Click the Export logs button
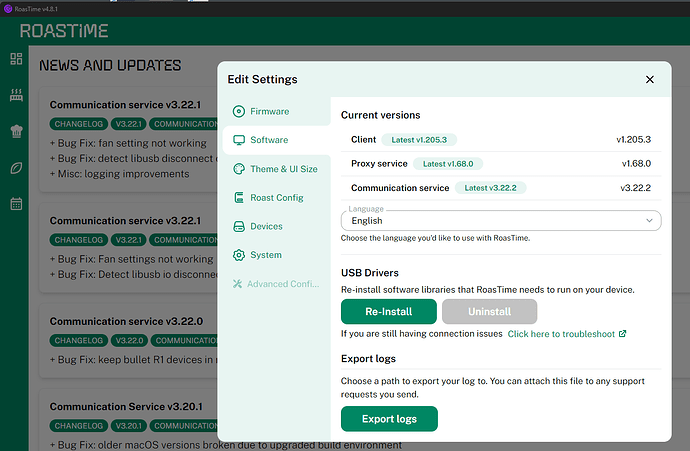 [x=389, y=419]
